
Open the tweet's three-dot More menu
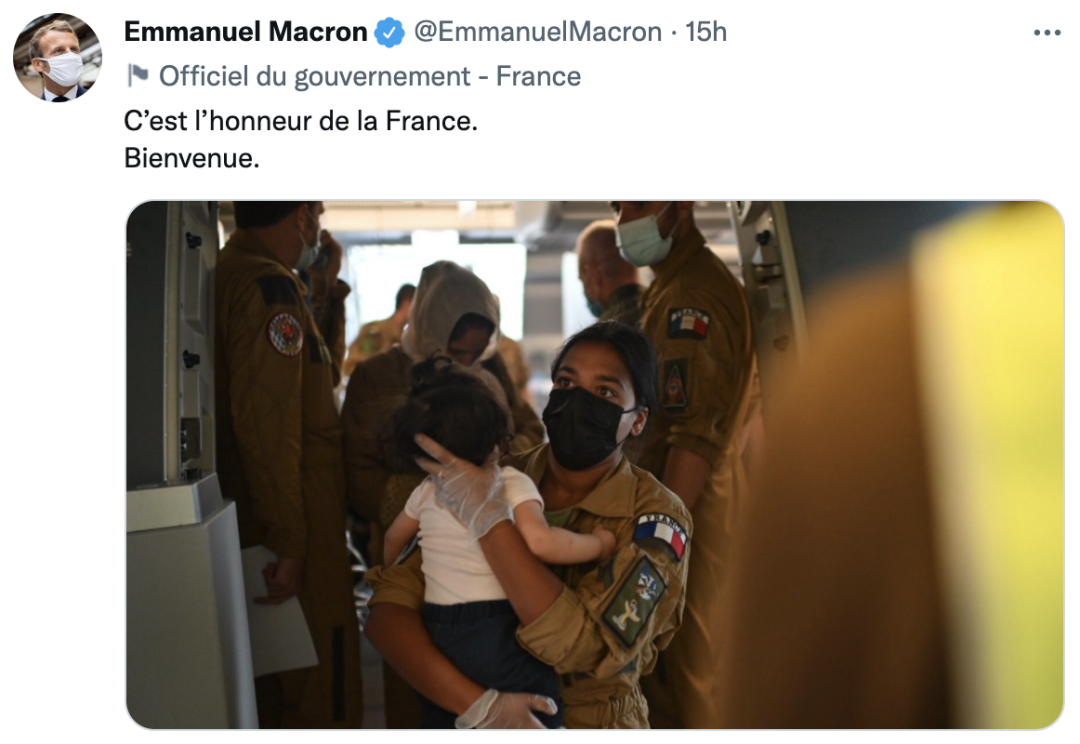pos(1047,32)
